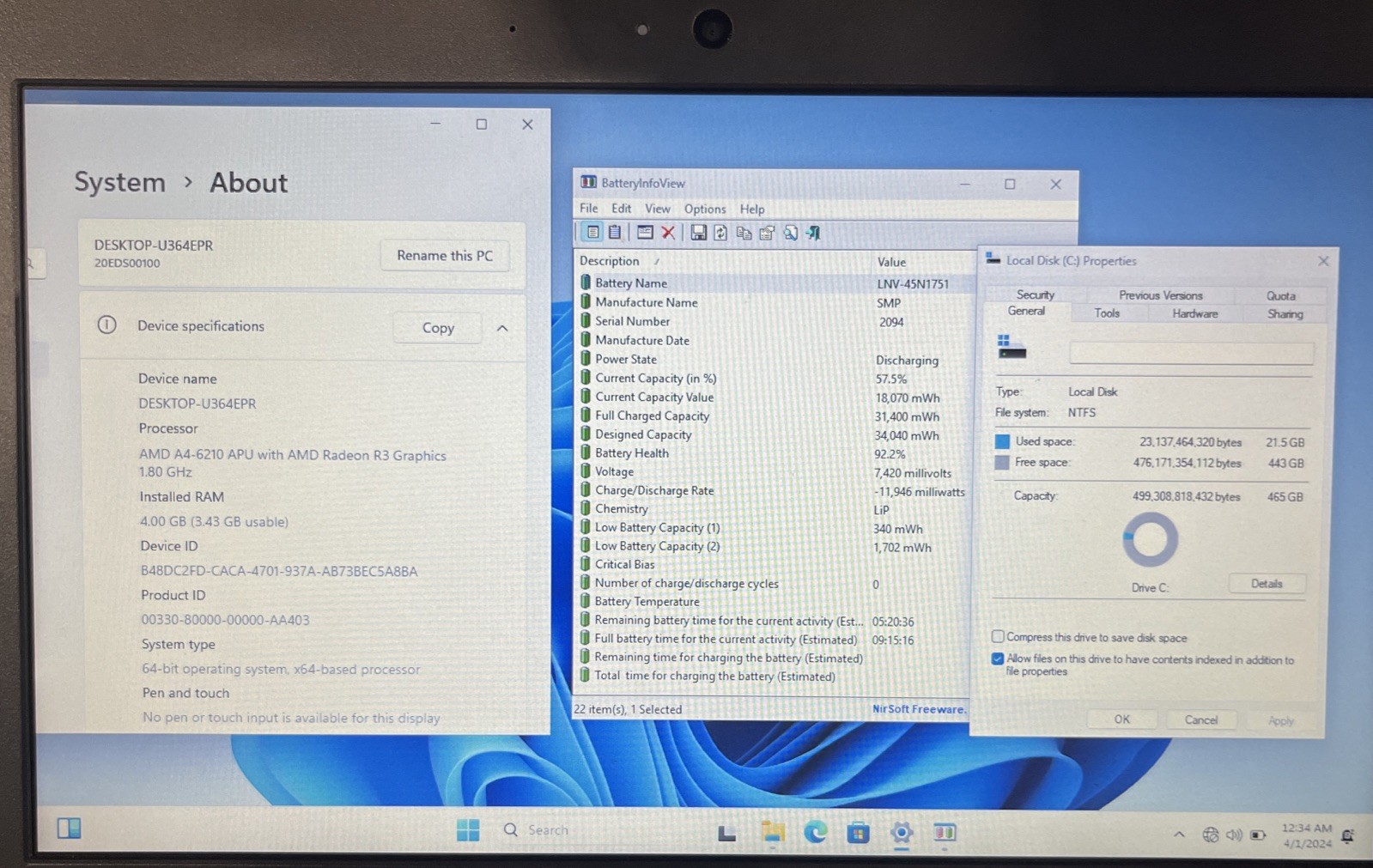Click the Settings gear icon on taskbar
Viewport: 1373px width, 868px height.
pyautogui.click(x=902, y=832)
